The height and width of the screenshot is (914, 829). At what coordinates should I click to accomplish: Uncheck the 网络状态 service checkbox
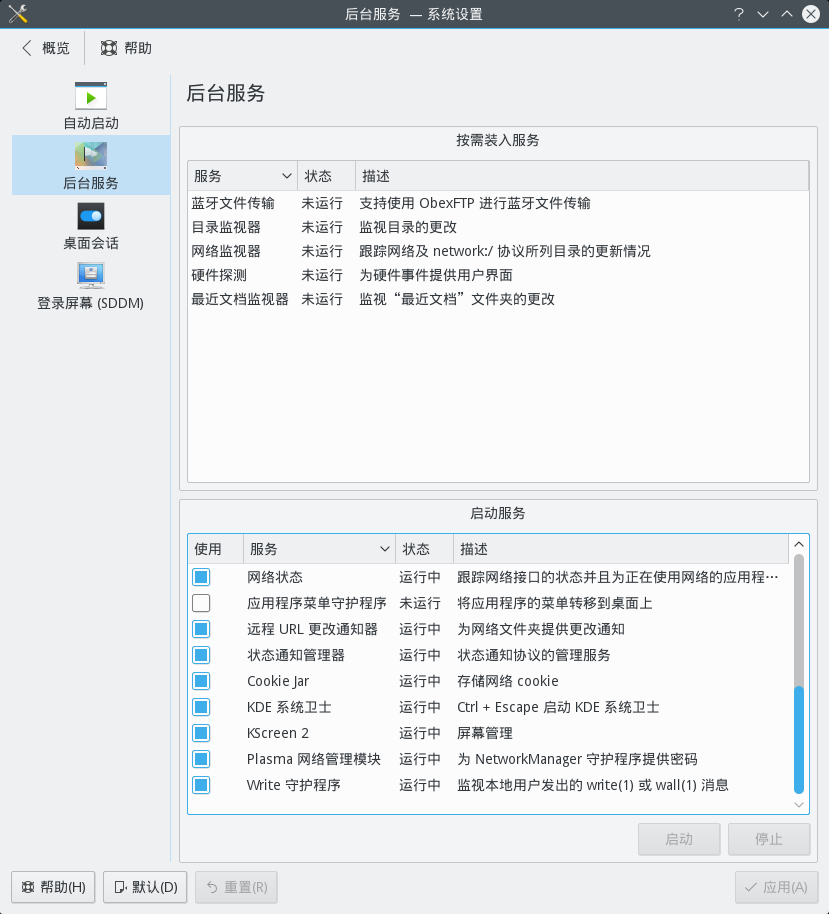pos(201,577)
